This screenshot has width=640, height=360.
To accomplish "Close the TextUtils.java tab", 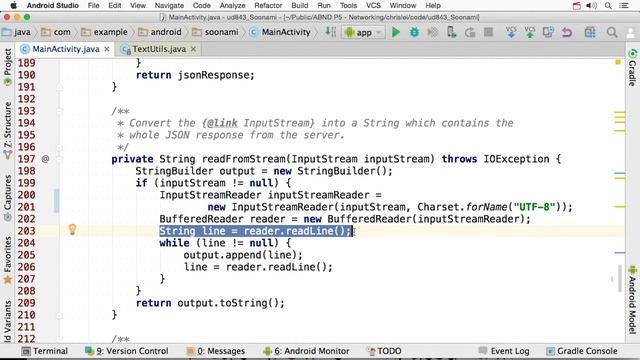I will point(193,49).
